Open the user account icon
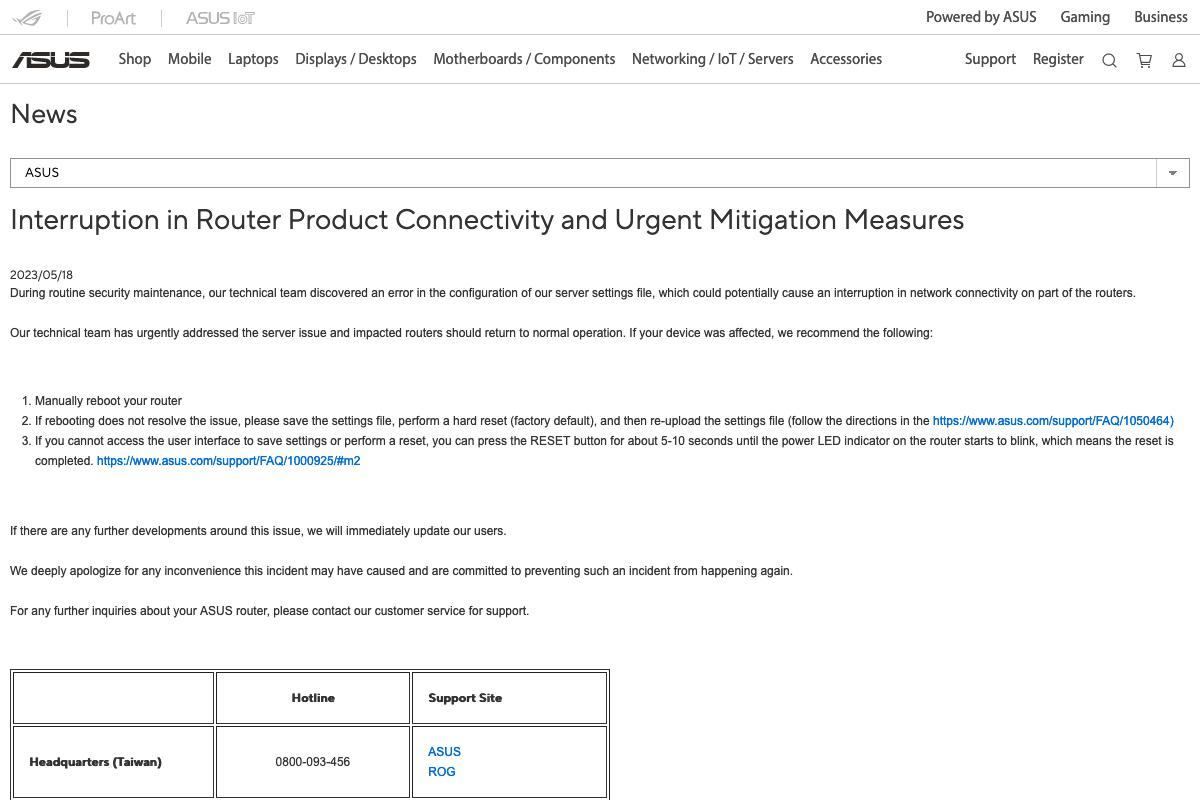 (x=1179, y=60)
